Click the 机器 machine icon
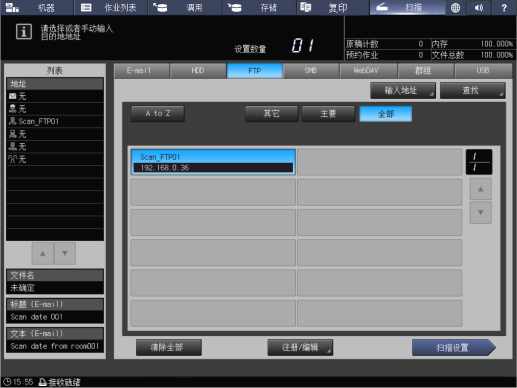 tap(12, 7)
